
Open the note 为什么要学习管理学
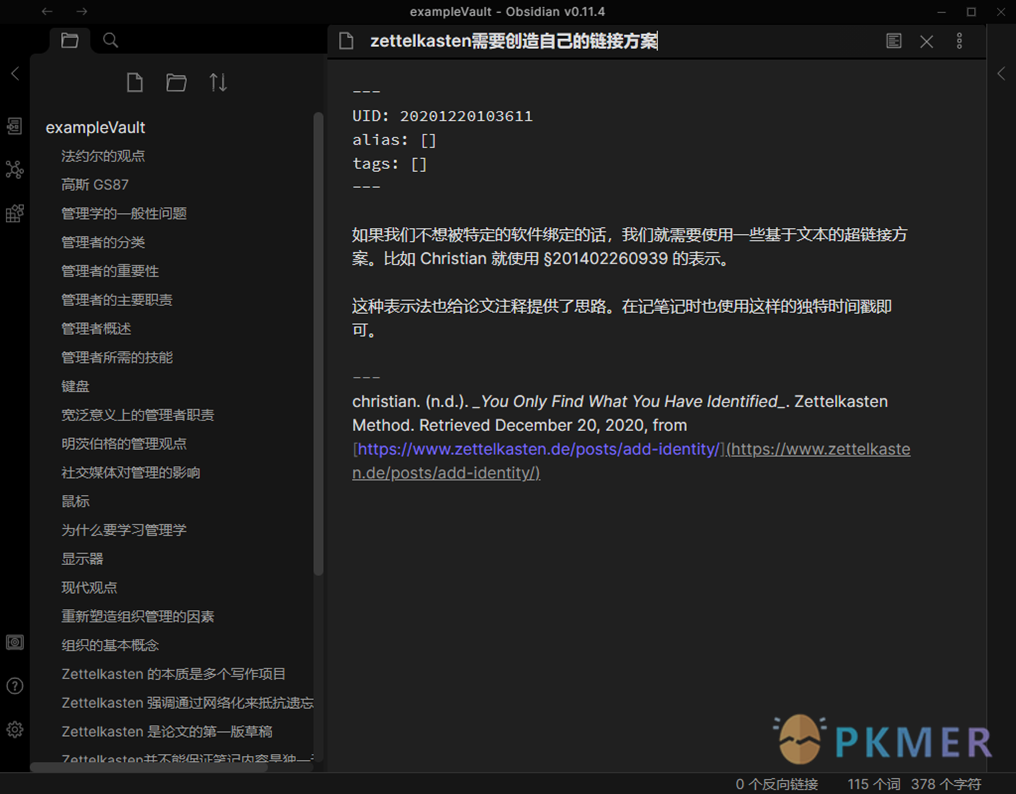tap(124, 530)
